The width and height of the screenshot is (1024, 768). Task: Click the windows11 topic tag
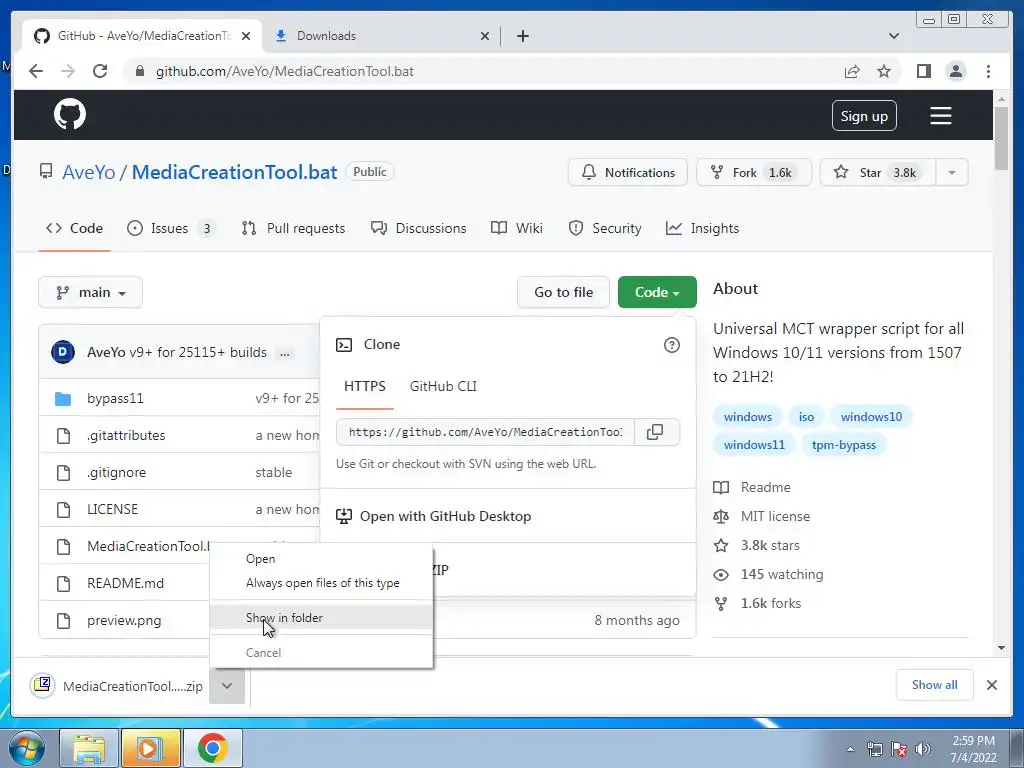(x=754, y=445)
